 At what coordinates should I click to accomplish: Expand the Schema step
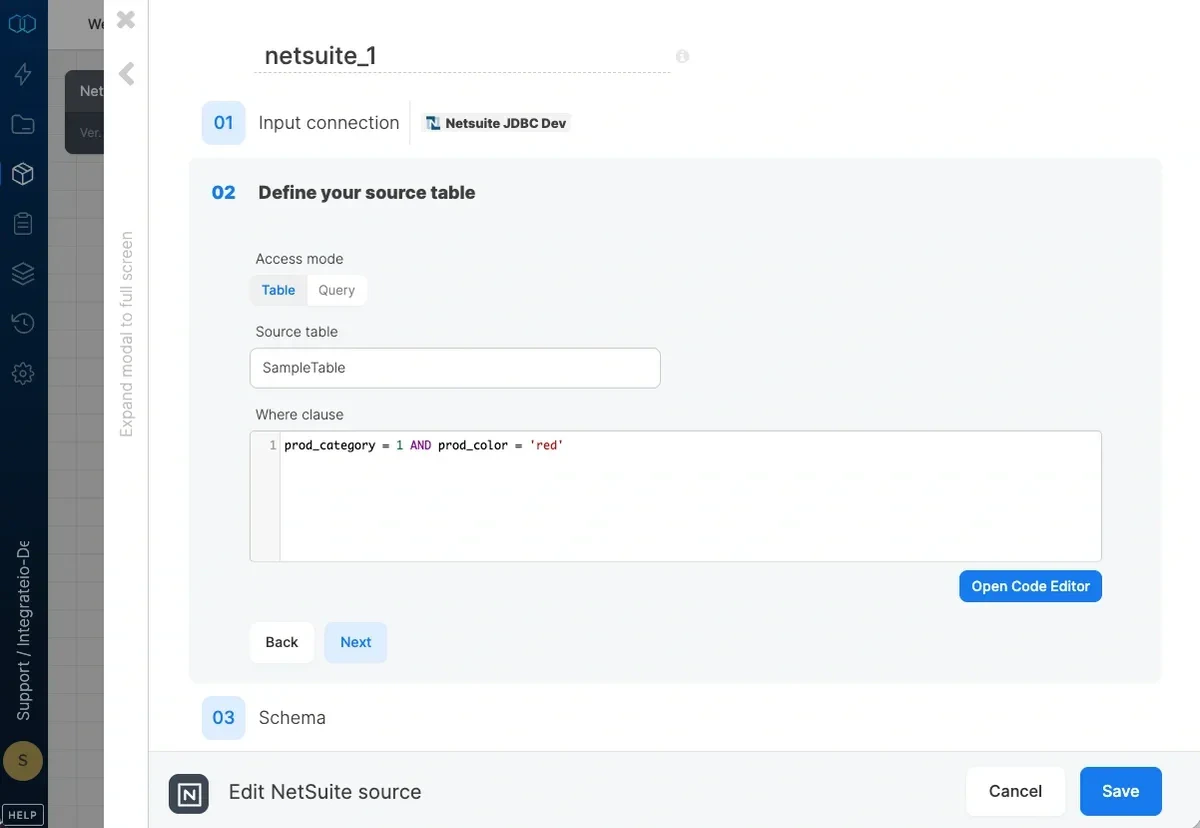pyautogui.click(x=292, y=717)
